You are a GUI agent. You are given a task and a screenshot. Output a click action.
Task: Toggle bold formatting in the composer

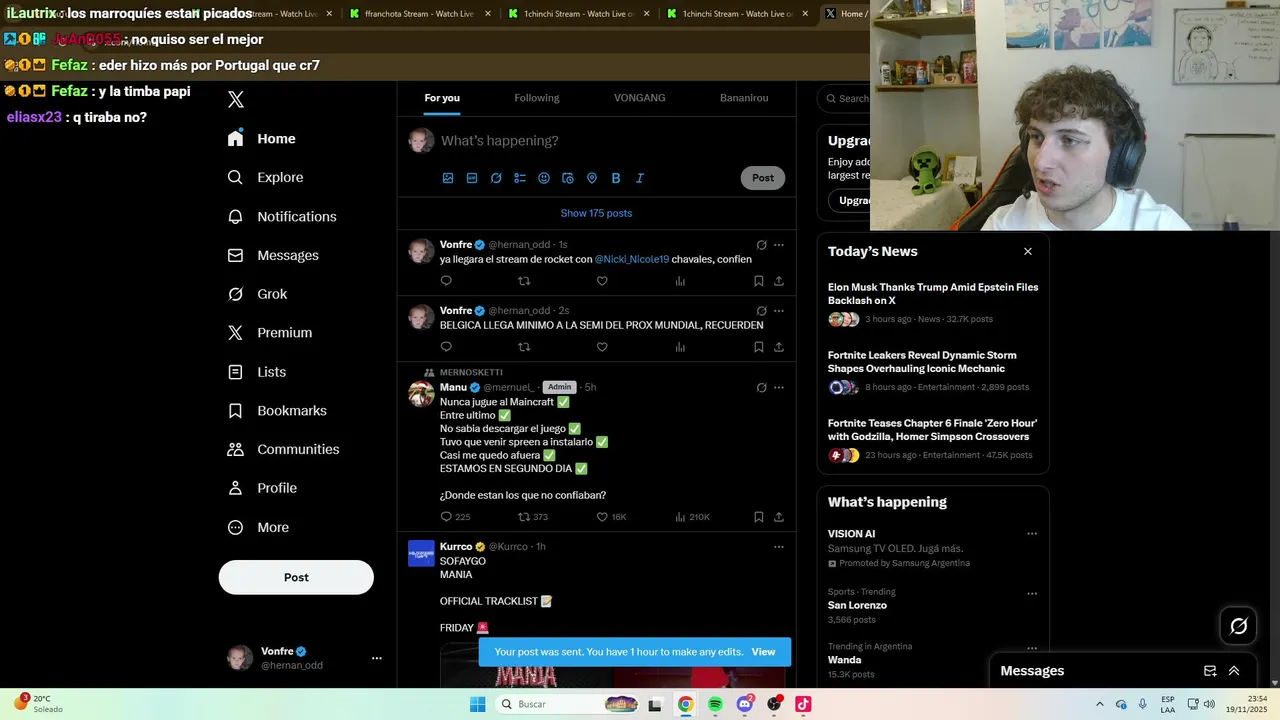[x=616, y=178]
